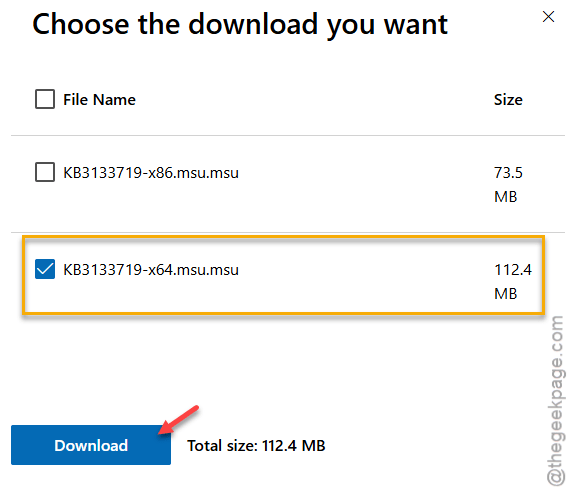Click the divider line below the header row
Image resolution: width=576 pixels, height=499 pixels.
pos(288,136)
